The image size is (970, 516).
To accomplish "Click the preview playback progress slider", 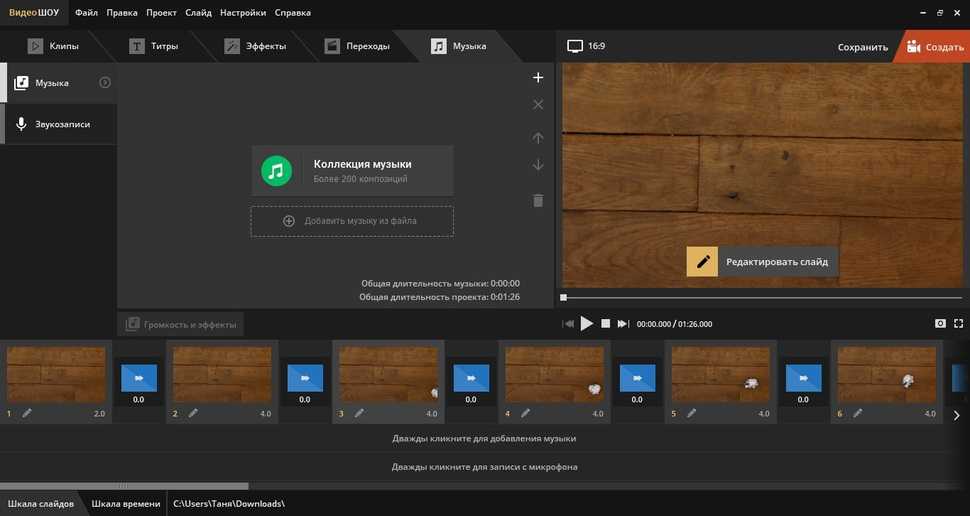I will pos(760,298).
